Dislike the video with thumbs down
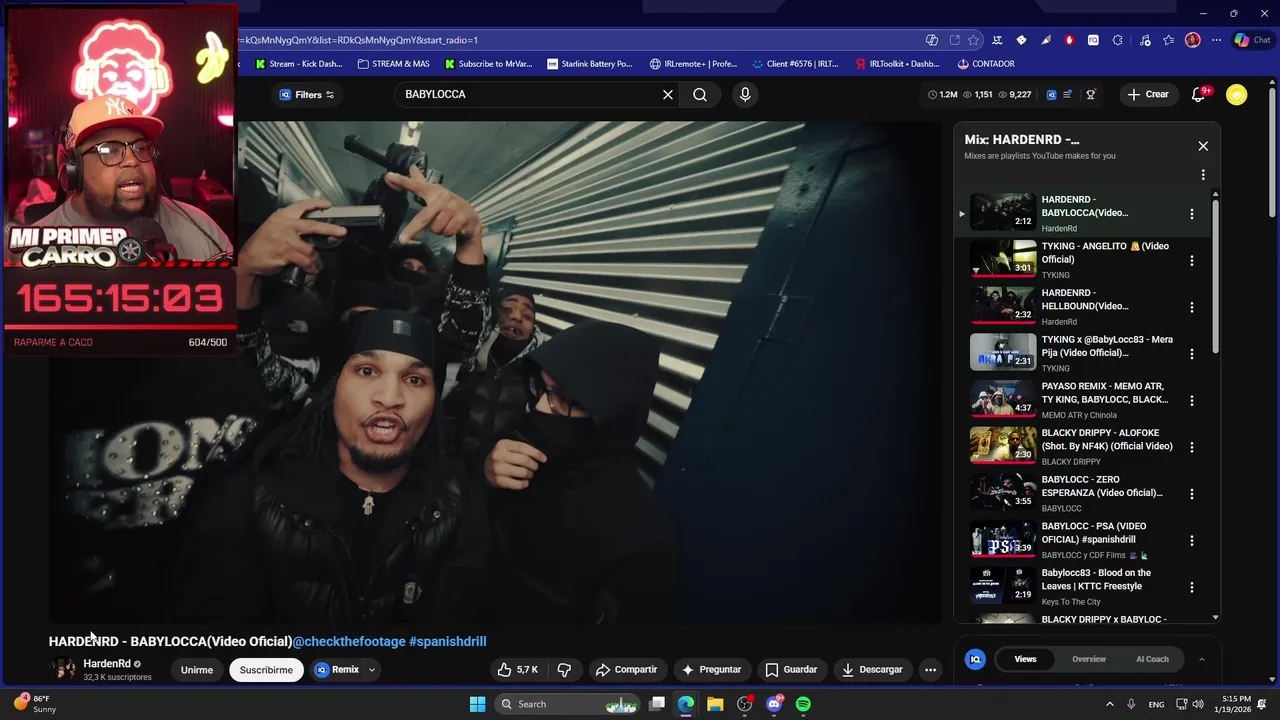 564,670
